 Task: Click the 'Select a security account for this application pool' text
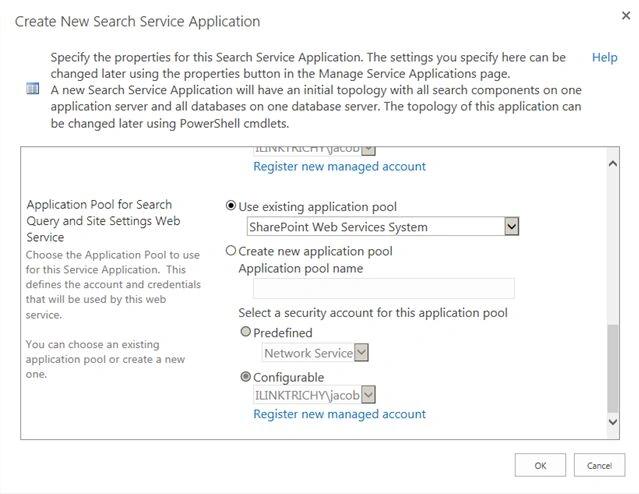pyautogui.click(x=373, y=313)
